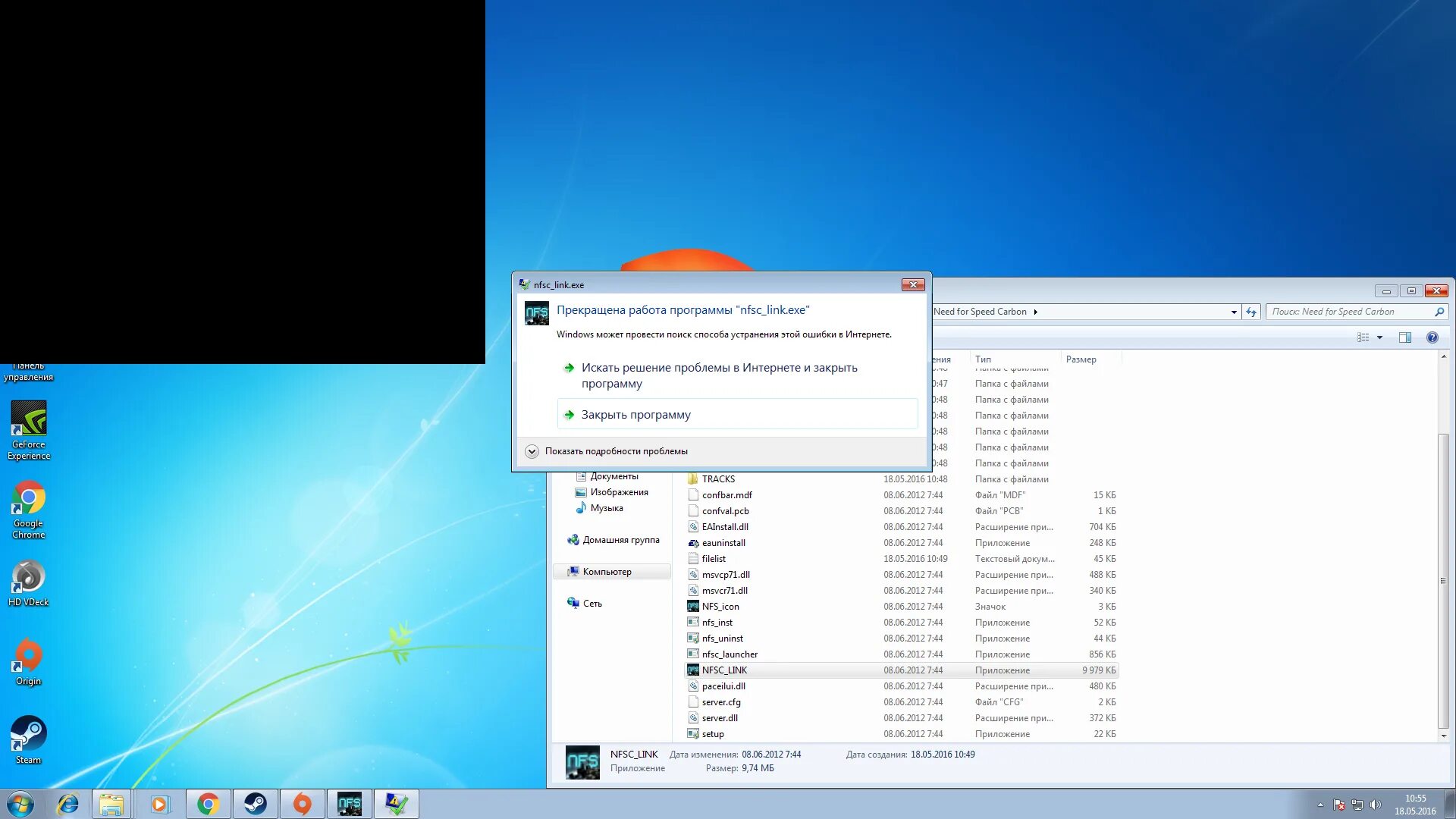Close the nfsc_link.exe error dialog

913,284
